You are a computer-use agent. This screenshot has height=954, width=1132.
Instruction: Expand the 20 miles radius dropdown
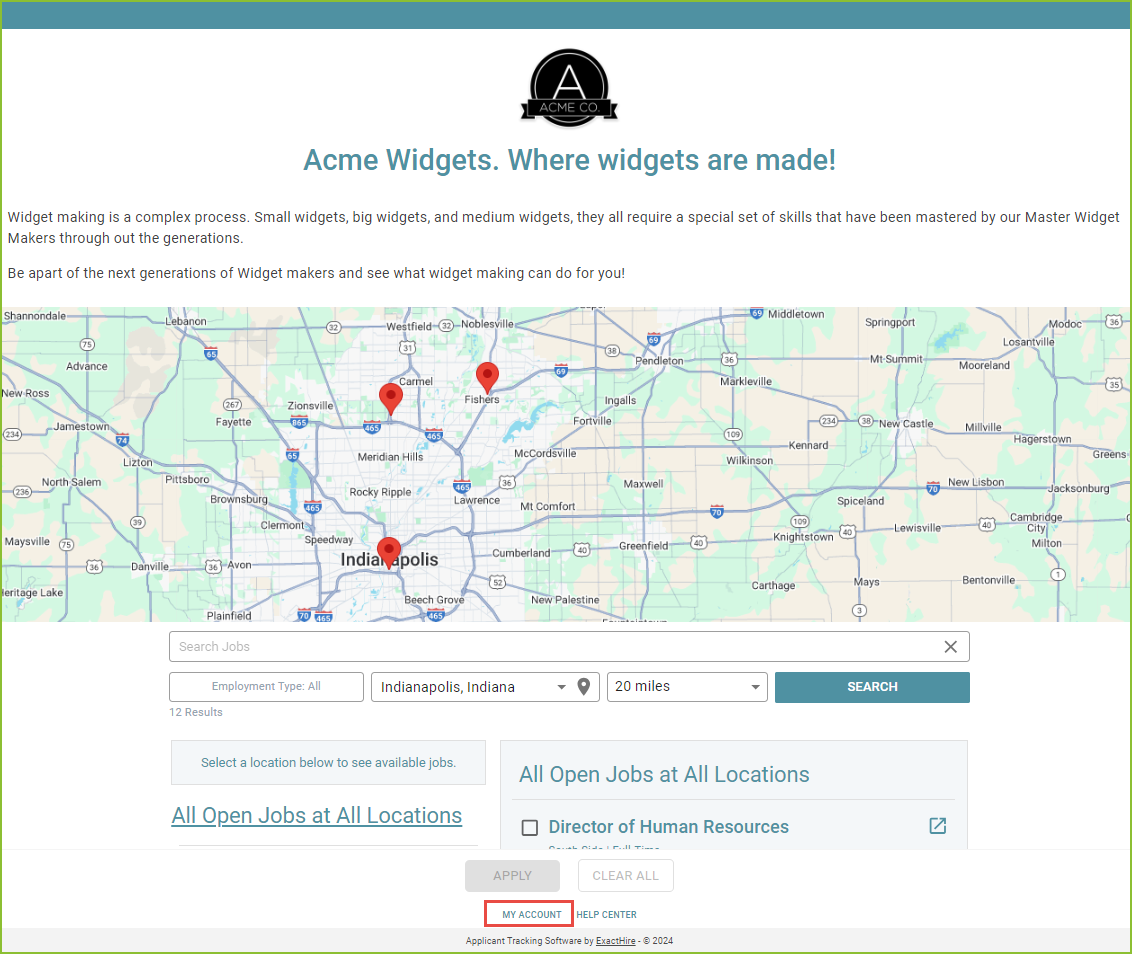click(687, 687)
